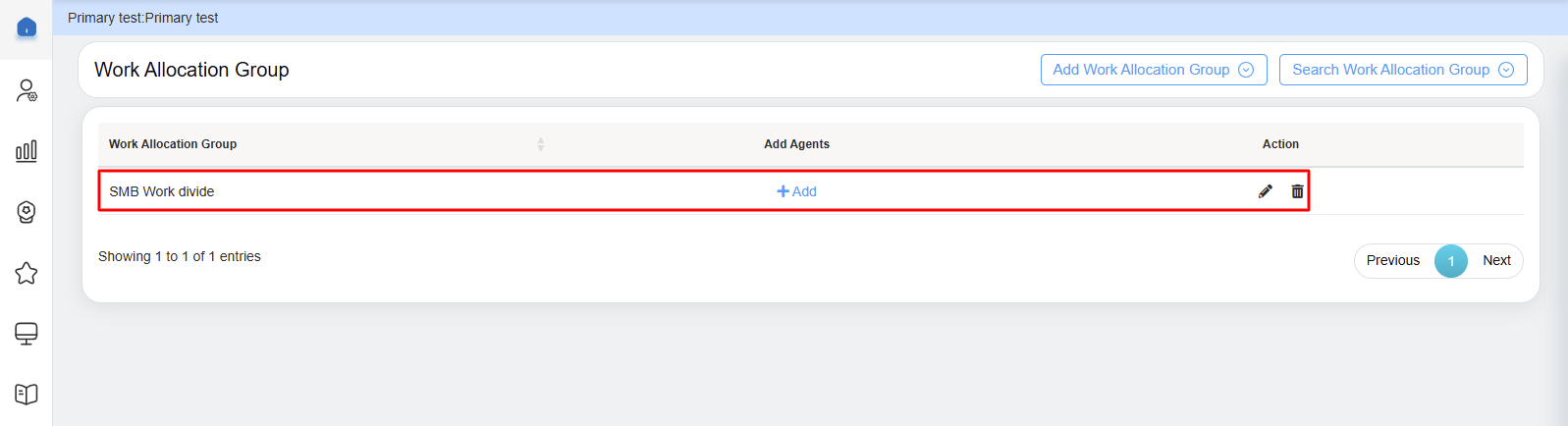Viewport: 1568px width, 426px height.
Task: Click the monitor icon in sidebar
Action: click(x=27, y=334)
